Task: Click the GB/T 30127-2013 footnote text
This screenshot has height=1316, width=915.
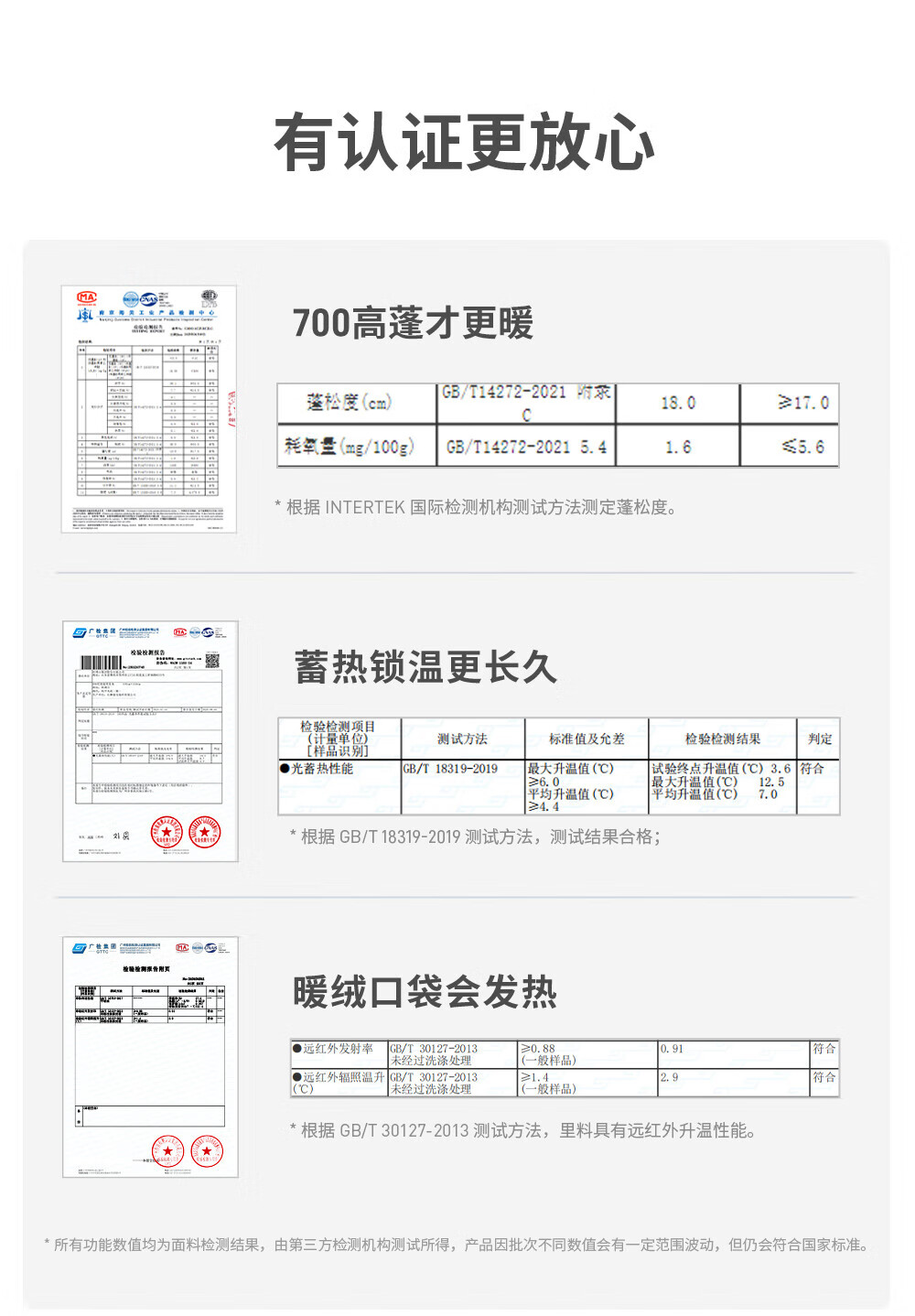Action: [523, 1130]
